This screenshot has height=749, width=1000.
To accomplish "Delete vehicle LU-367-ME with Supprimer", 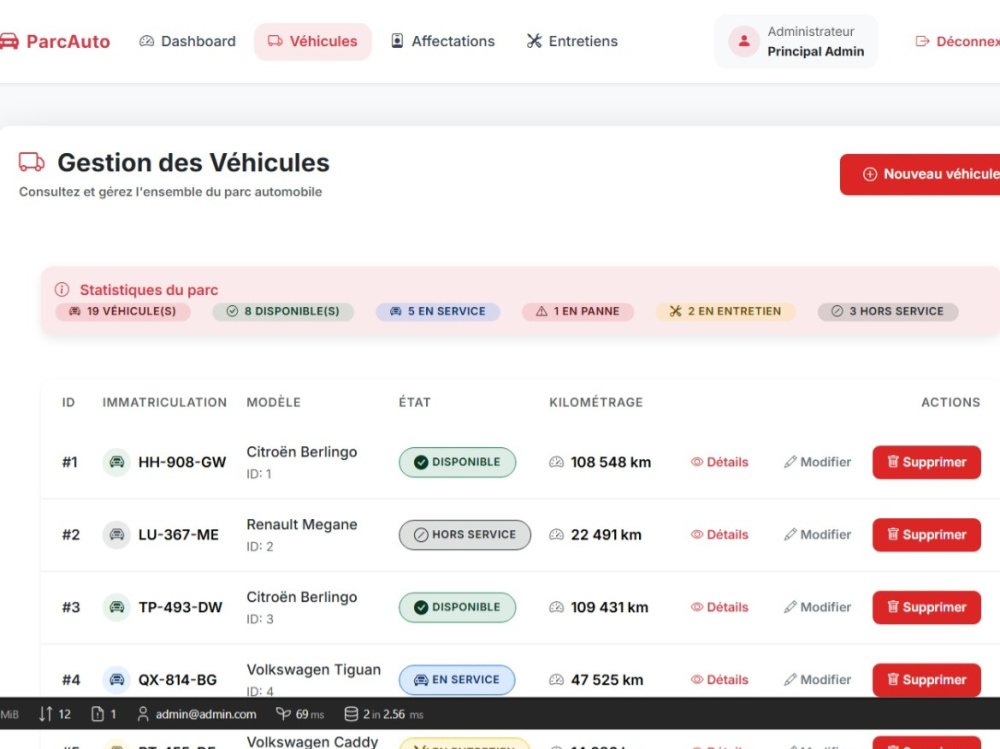I will click(927, 535).
